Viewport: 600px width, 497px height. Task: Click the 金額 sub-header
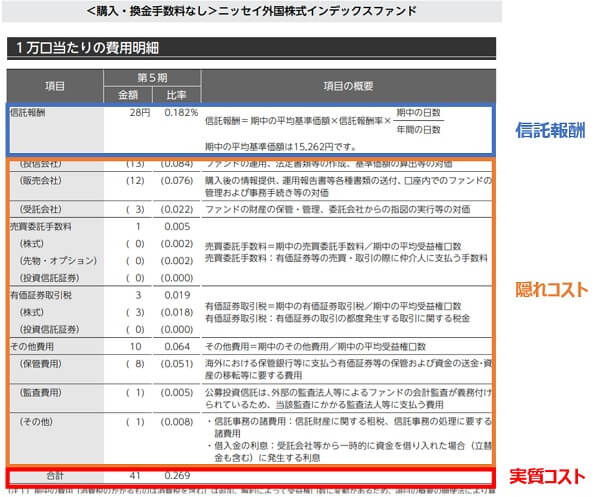tap(128, 95)
